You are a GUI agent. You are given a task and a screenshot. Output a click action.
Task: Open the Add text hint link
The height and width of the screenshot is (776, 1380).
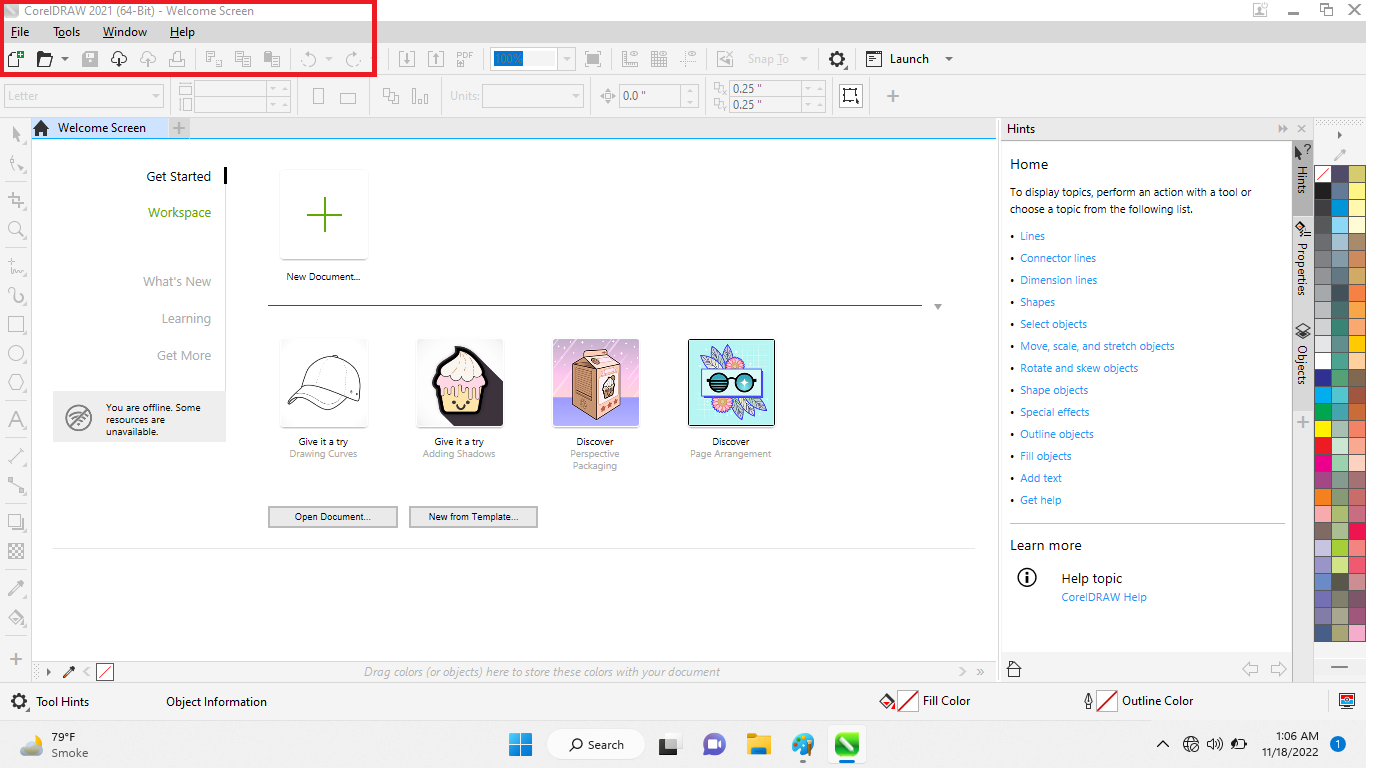pos(1041,478)
